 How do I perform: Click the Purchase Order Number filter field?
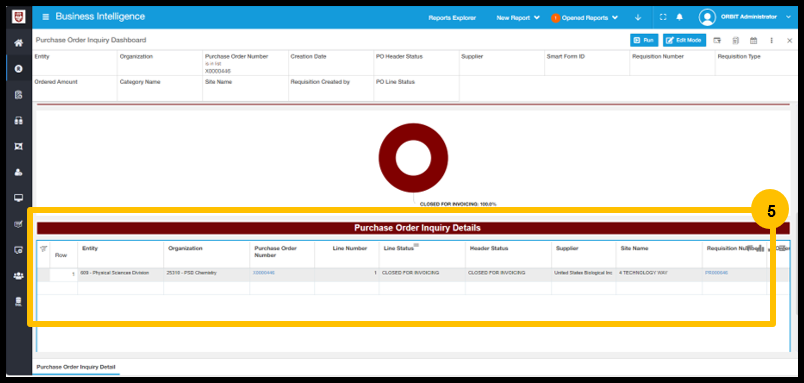click(246, 63)
